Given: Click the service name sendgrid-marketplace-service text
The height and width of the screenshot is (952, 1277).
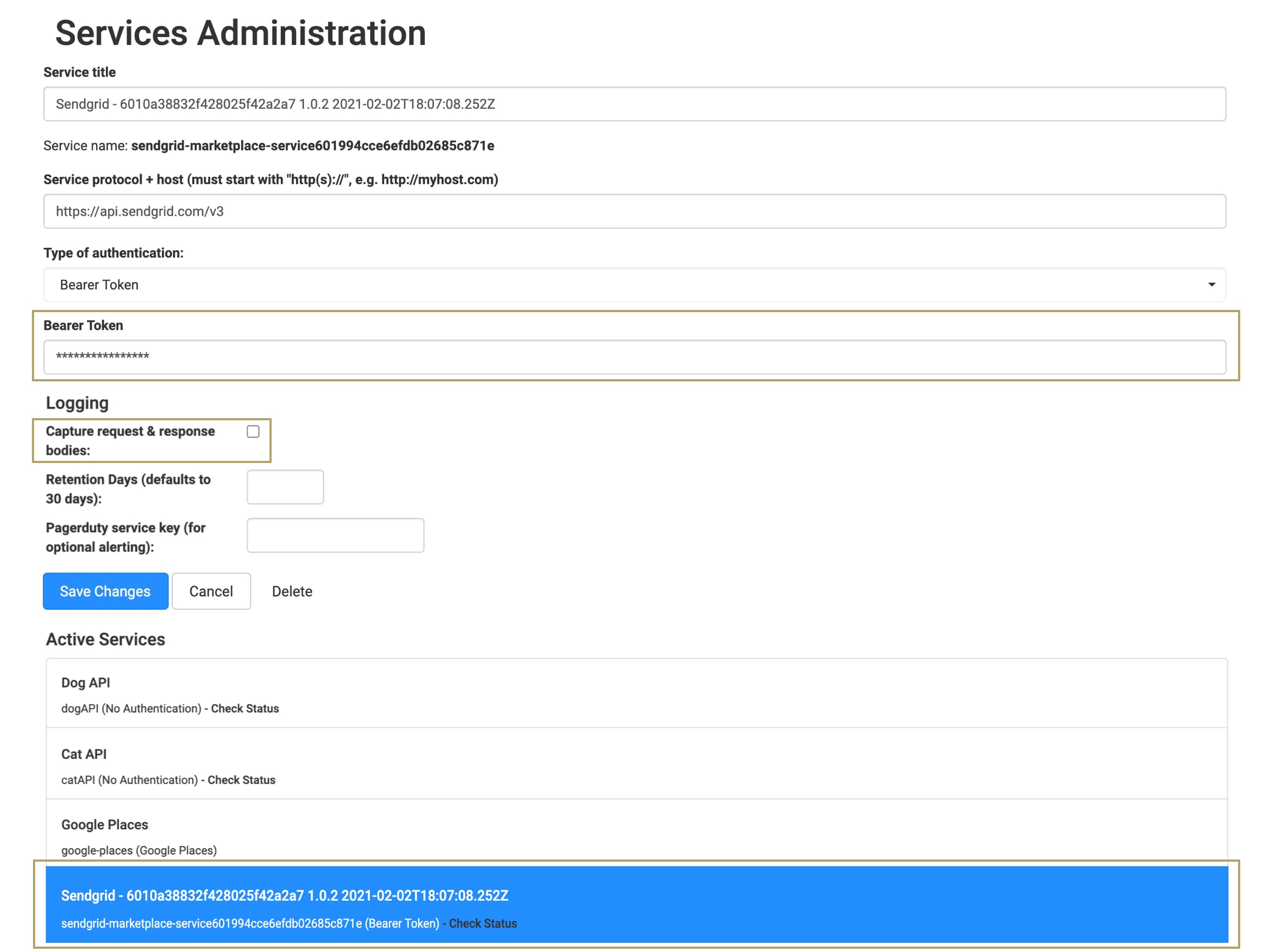Looking at the screenshot, I should tap(312, 146).
